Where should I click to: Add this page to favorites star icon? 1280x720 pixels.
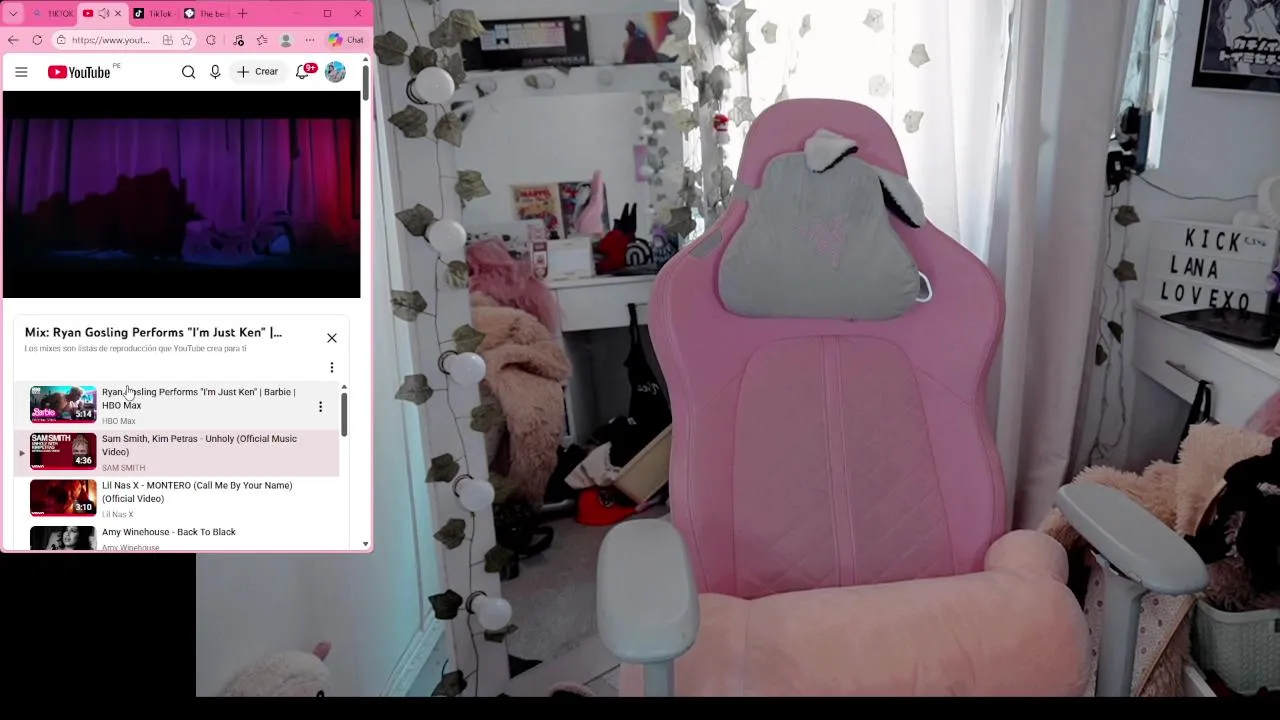[186, 40]
